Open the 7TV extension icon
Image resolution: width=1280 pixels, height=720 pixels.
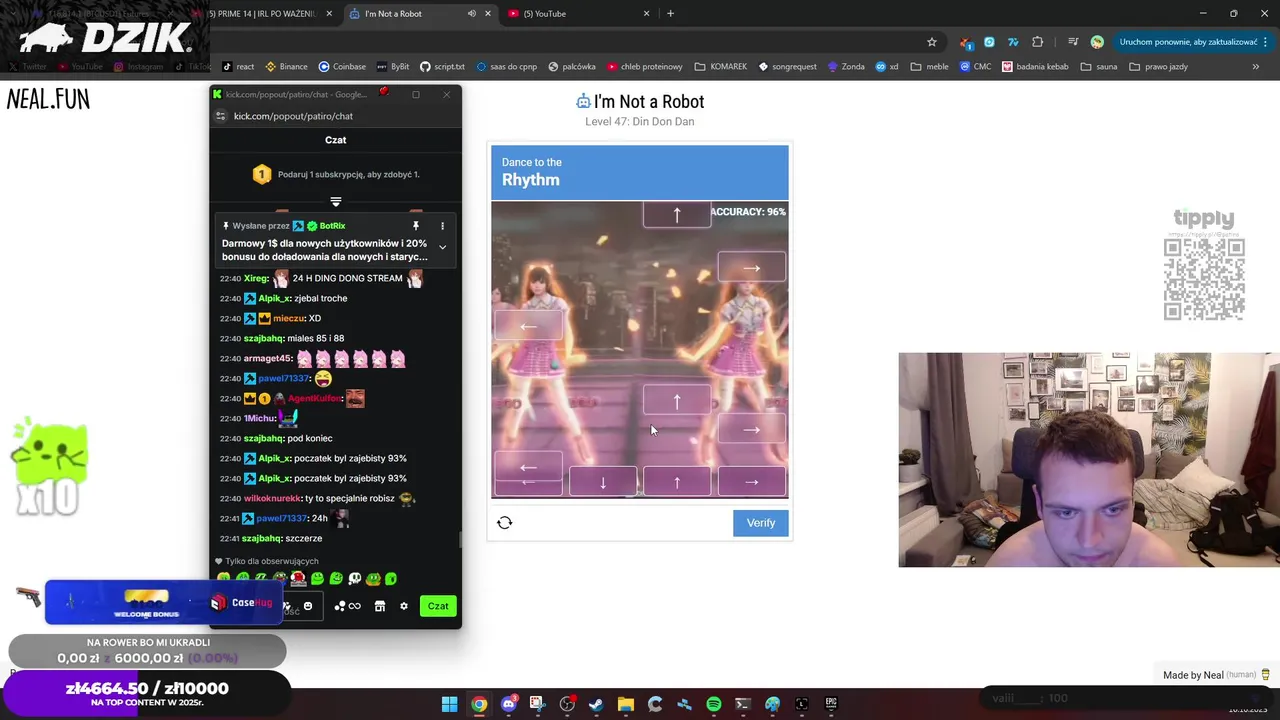tap(1013, 42)
